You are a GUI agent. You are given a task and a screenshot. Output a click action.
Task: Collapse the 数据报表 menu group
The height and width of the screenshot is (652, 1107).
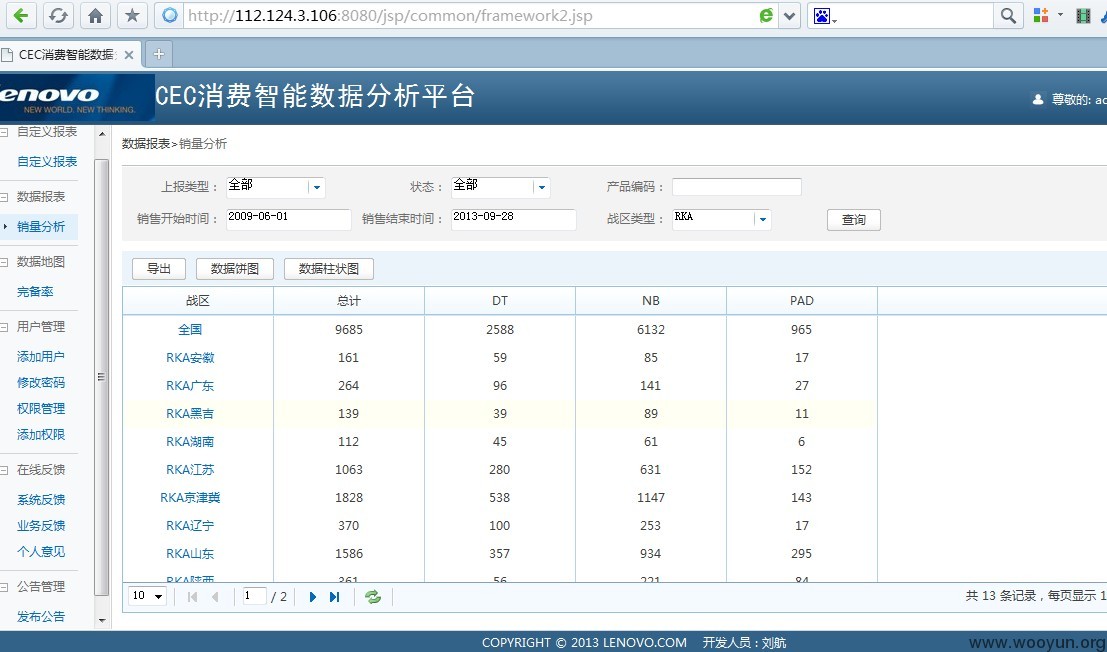coord(4,197)
